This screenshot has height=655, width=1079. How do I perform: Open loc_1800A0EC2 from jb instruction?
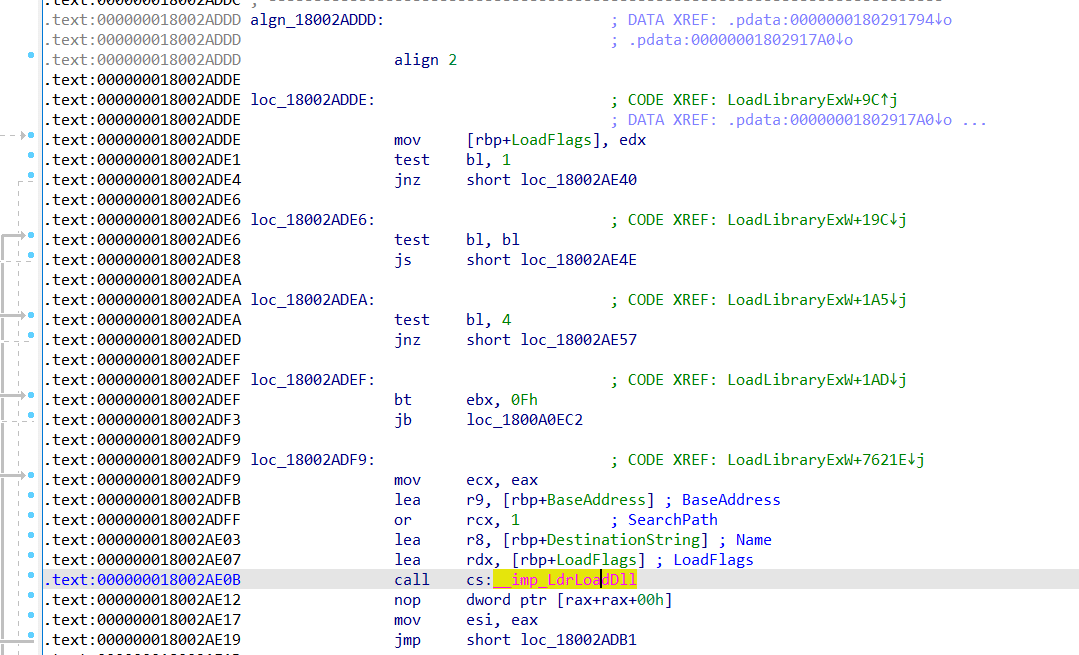524,419
